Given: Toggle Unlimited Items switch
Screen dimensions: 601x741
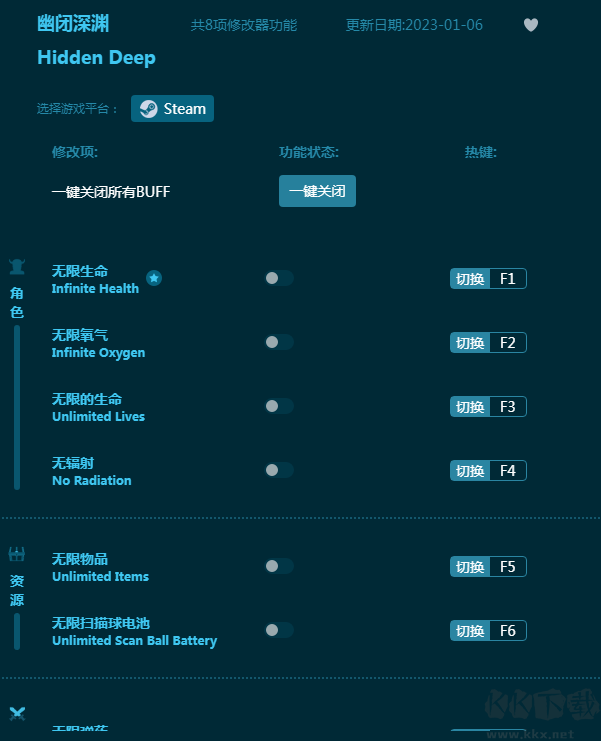Looking at the screenshot, I should click(x=279, y=566).
